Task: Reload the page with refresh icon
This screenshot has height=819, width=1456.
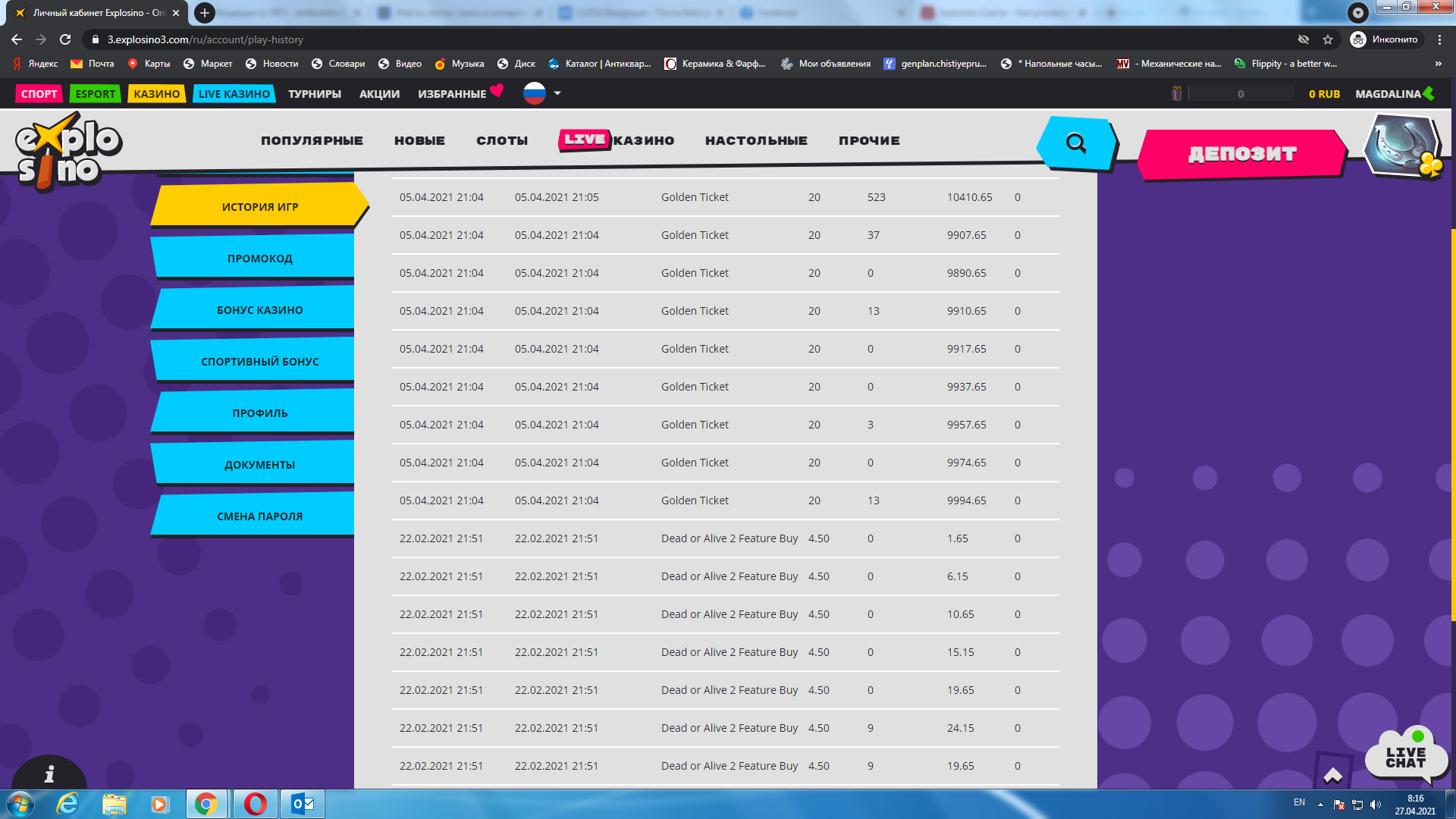Action: [x=65, y=39]
